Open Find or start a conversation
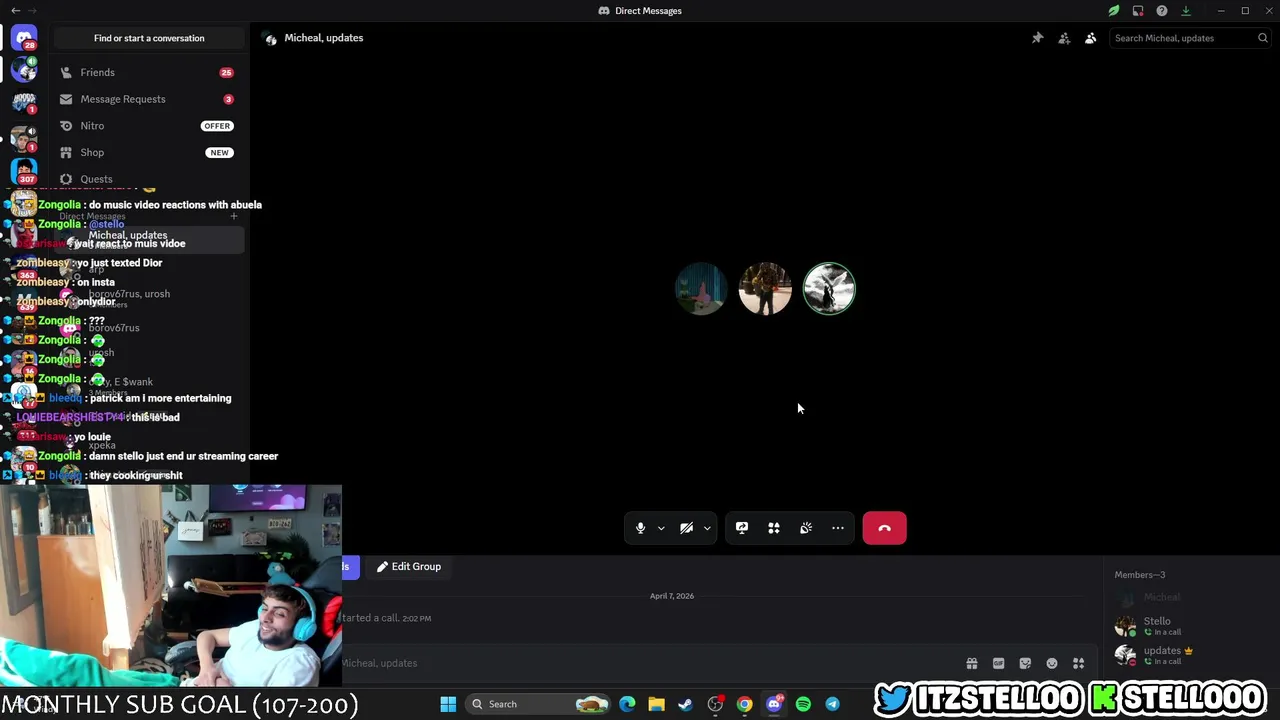 coord(149,38)
